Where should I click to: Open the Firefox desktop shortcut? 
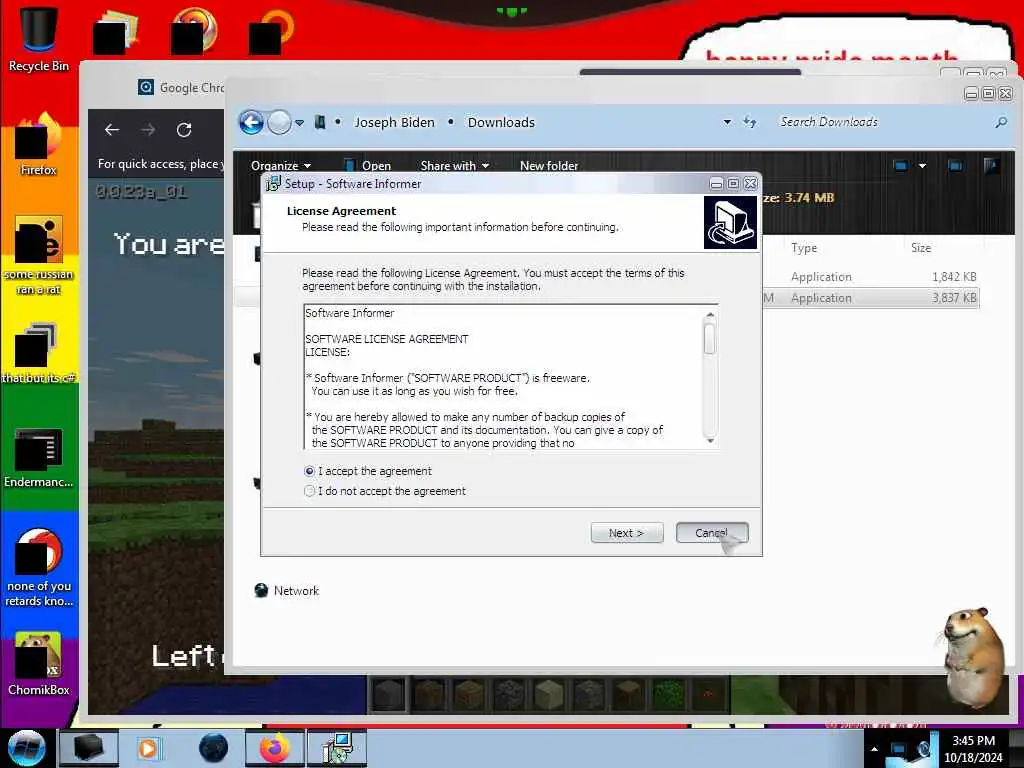click(x=39, y=144)
